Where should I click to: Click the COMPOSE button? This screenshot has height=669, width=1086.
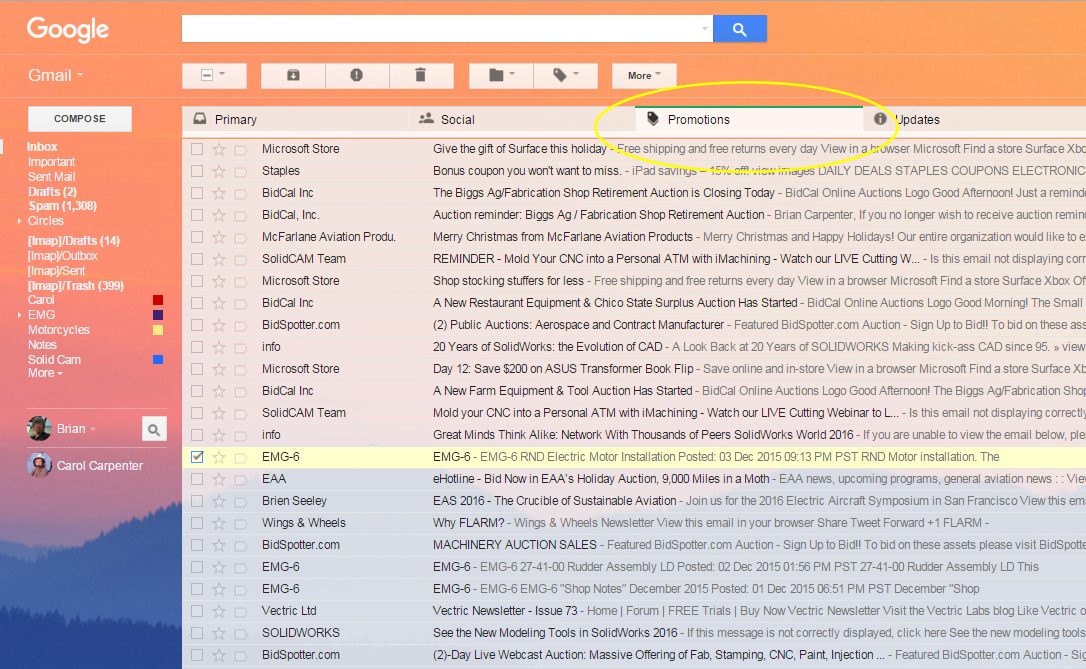[80, 119]
